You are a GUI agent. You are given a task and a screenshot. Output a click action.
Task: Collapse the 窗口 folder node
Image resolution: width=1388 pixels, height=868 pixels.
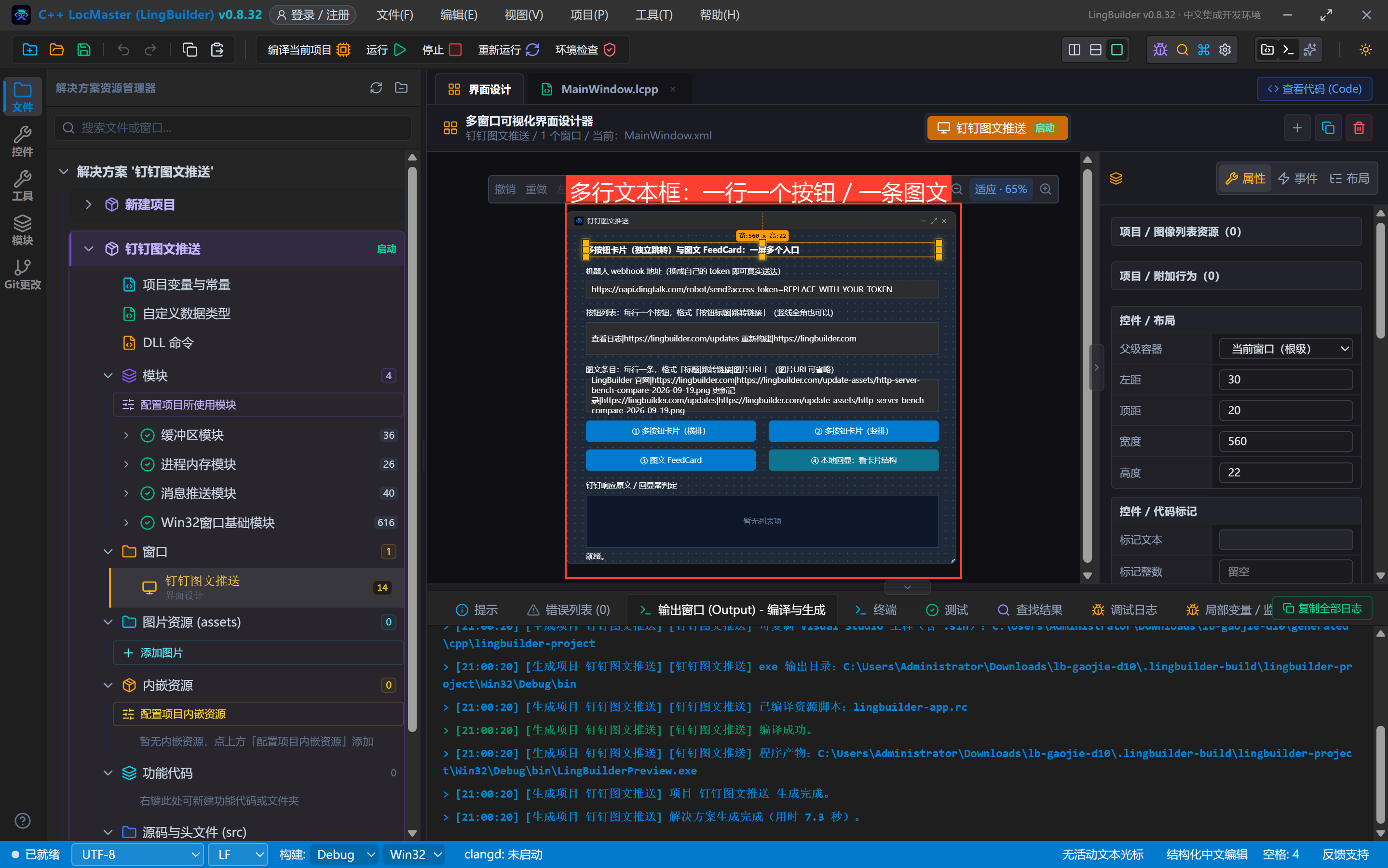coord(108,552)
